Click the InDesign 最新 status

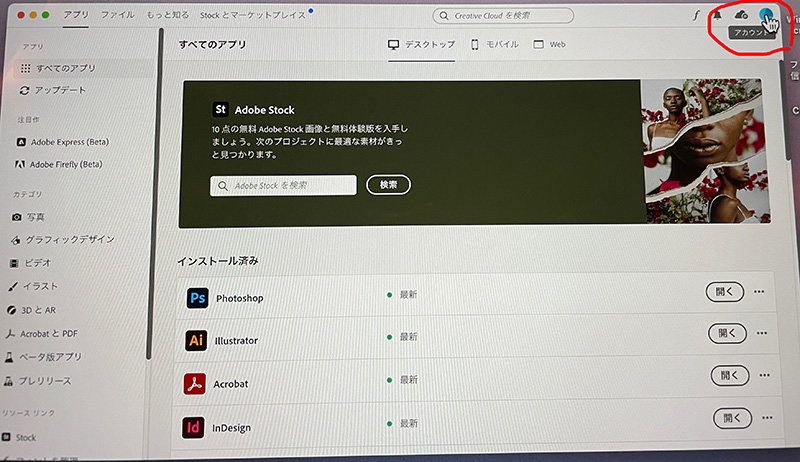(402, 423)
